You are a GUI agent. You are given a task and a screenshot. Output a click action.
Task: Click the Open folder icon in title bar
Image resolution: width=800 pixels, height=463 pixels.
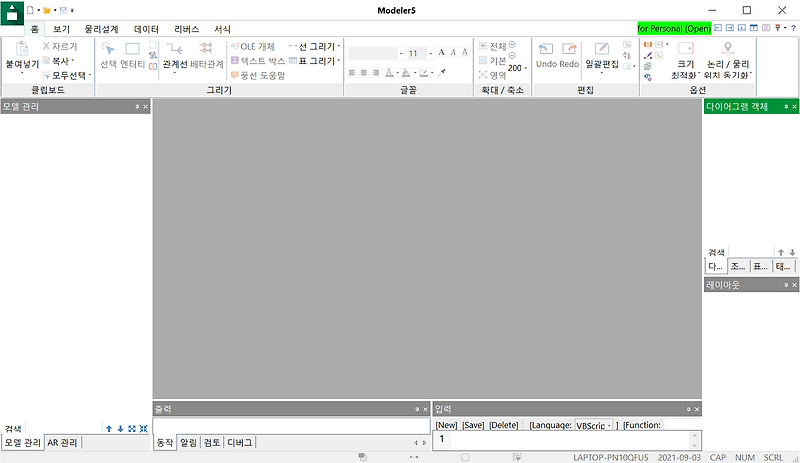(47, 10)
